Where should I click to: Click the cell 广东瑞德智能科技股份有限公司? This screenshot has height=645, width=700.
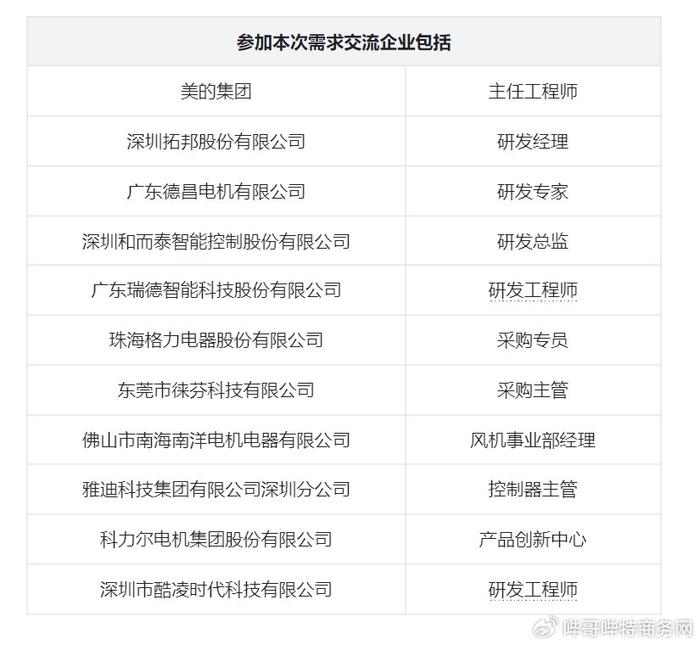click(x=216, y=290)
